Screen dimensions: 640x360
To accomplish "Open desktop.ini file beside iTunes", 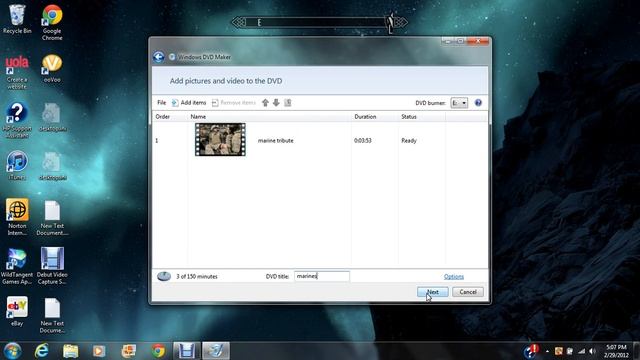I will (x=52, y=166).
